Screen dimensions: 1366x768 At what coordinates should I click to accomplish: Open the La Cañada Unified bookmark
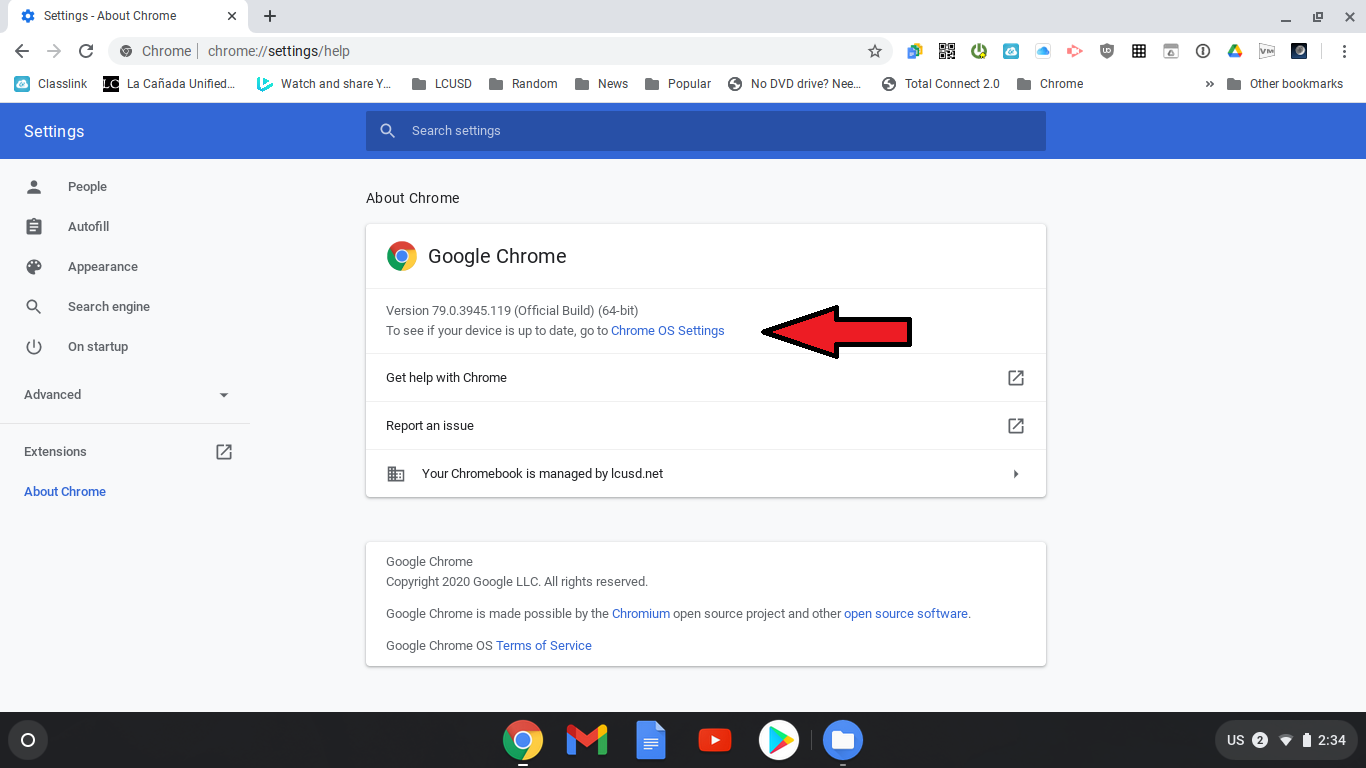(170, 84)
